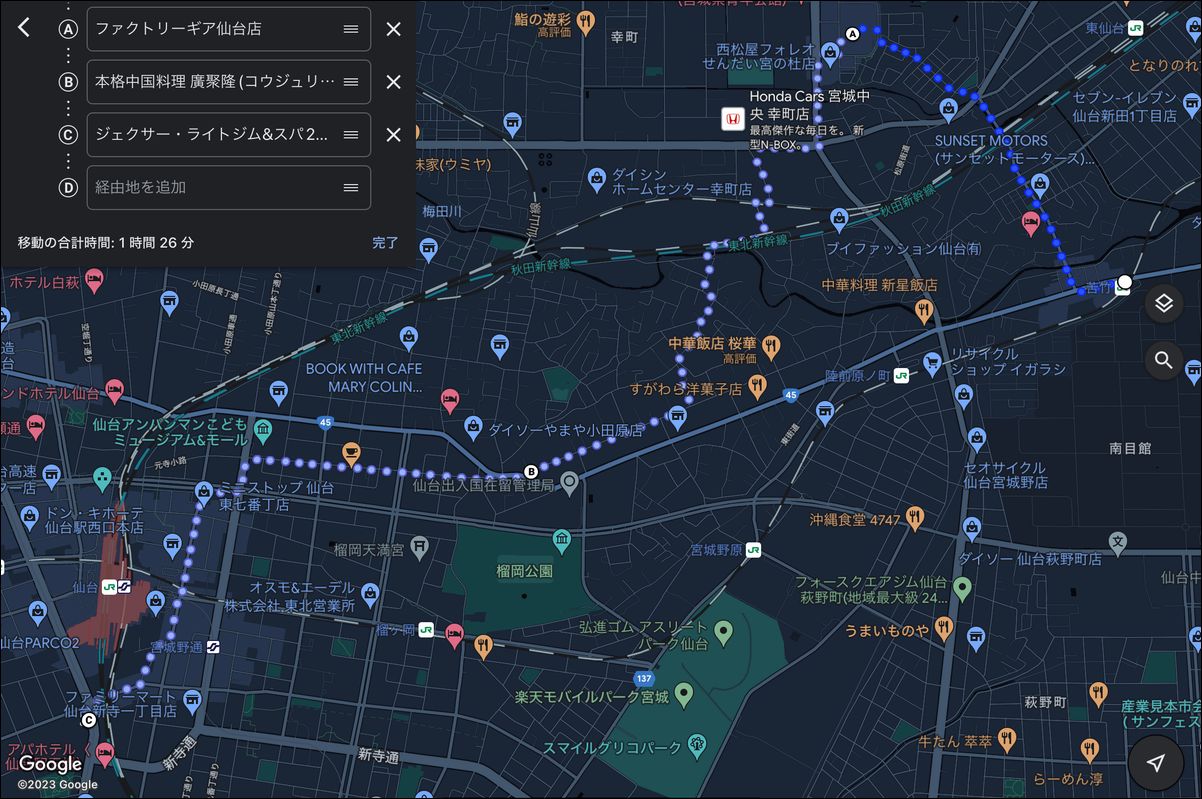Tap the セオサイクル 仙台宮城野店 shopping pin

(x=975, y=437)
